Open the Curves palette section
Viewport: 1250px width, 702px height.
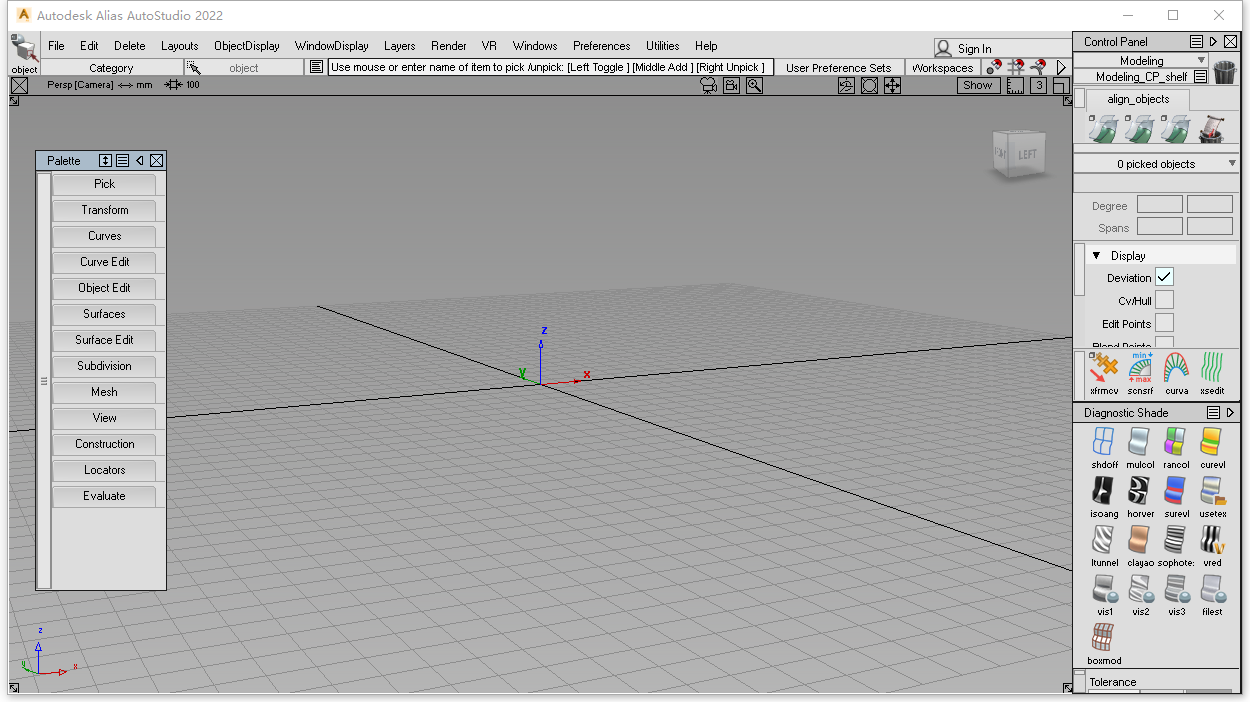click(x=104, y=236)
